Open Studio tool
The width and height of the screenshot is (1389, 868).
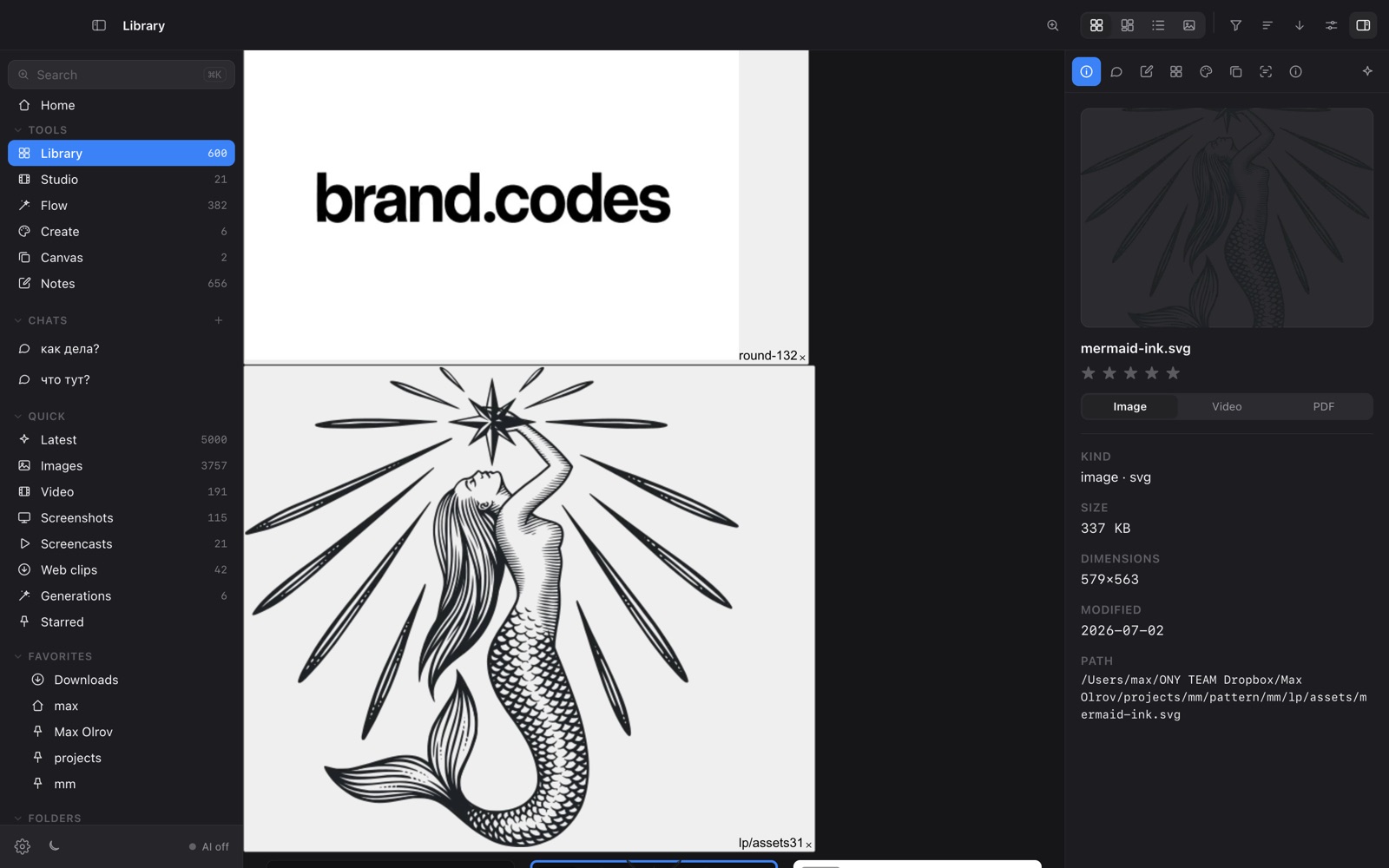(x=122, y=179)
